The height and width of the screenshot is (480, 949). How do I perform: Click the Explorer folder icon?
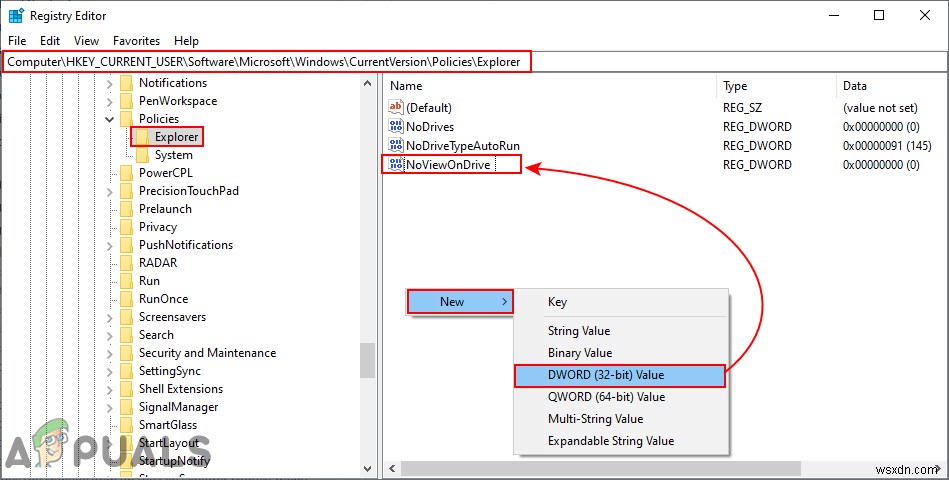pyautogui.click(x=142, y=137)
